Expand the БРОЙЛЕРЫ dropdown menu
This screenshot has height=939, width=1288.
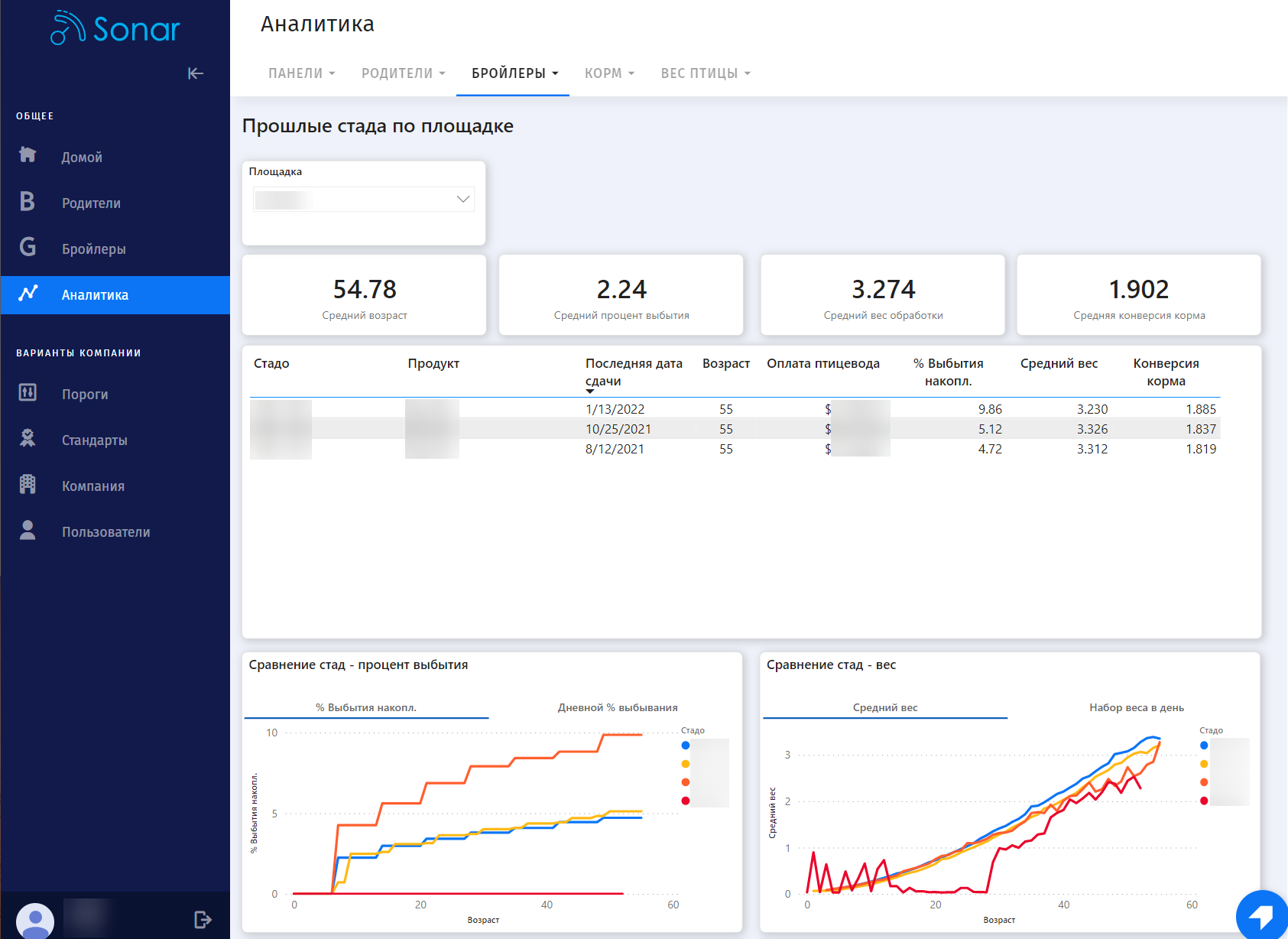[515, 73]
